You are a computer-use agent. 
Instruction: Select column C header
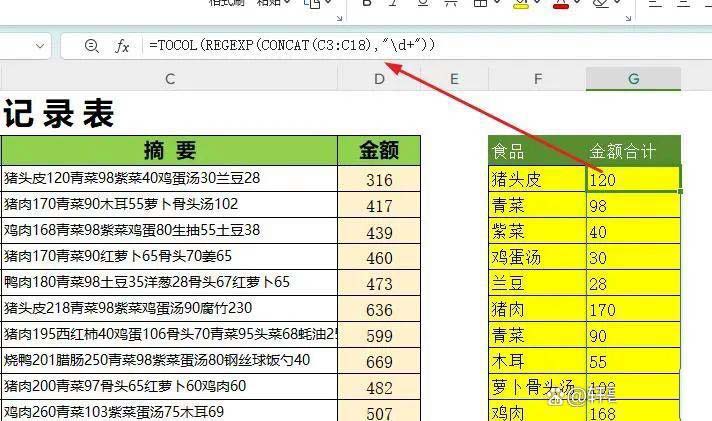click(170, 79)
